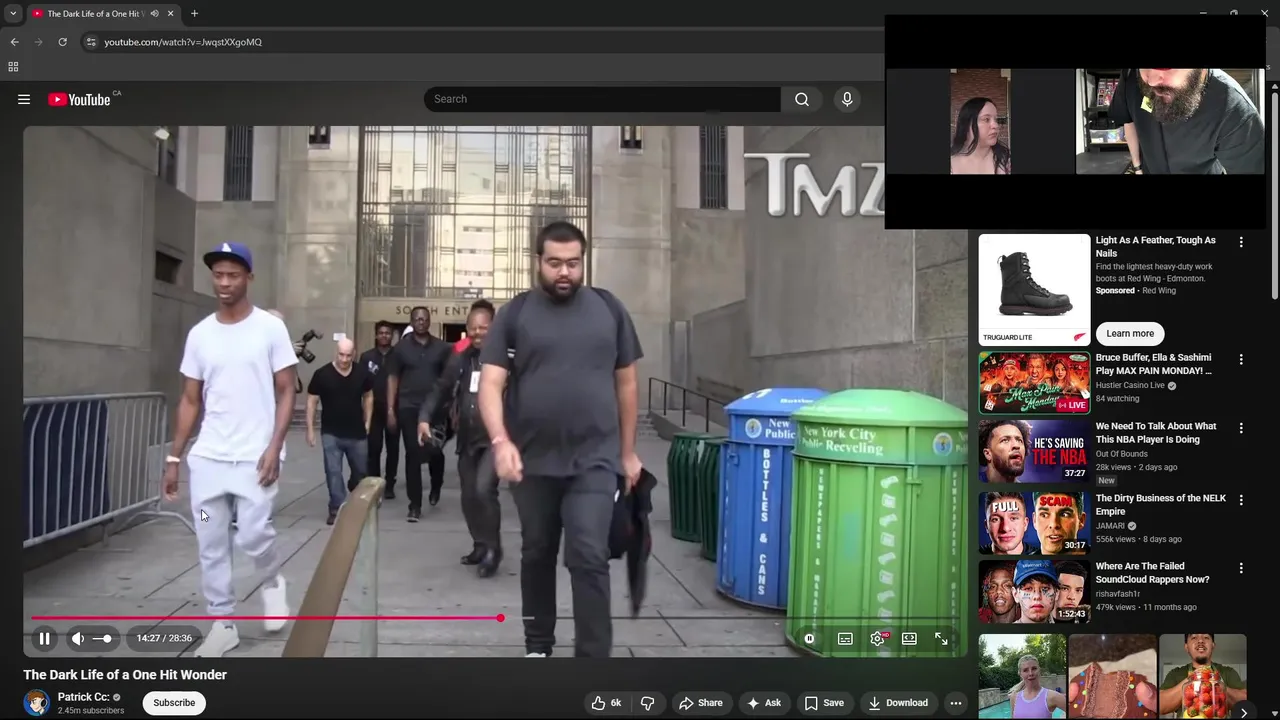The image size is (1280, 720).
Task: Open options for the Red Wing ad
Action: (1241, 242)
